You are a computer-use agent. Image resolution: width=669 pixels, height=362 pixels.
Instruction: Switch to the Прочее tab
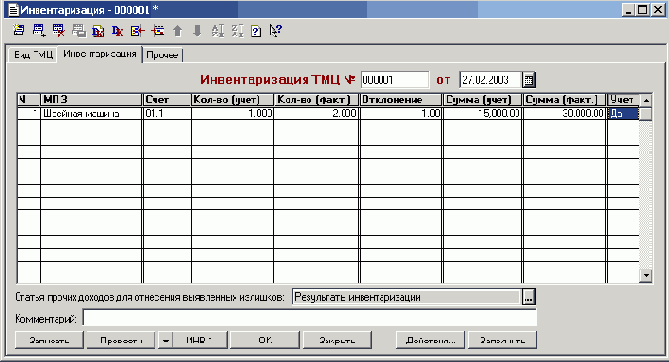tap(162, 55)
